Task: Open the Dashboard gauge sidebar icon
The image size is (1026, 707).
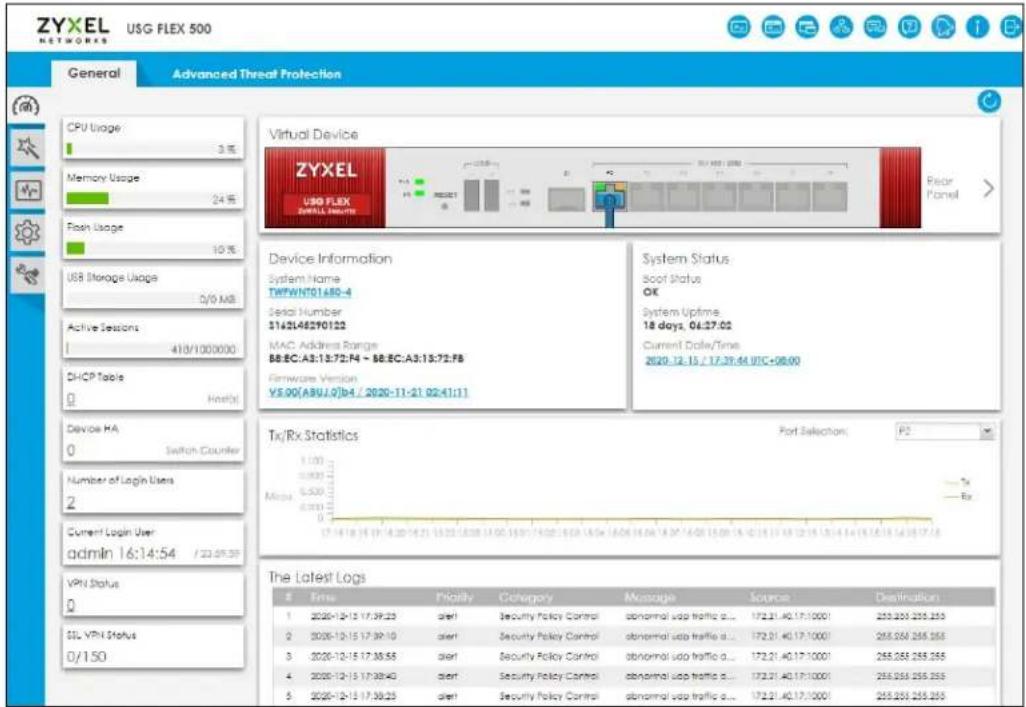Action: 26,105
